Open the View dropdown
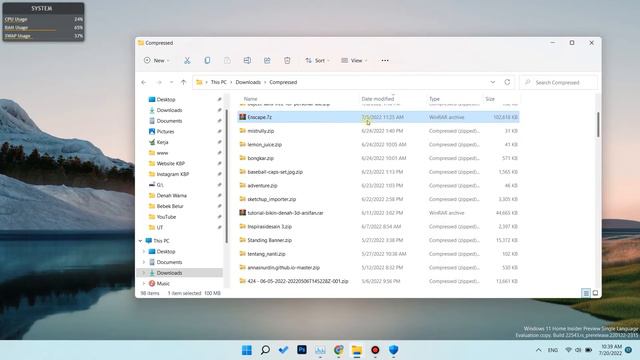Viewport: 640px width, 360px height. [x=354, y=60]
